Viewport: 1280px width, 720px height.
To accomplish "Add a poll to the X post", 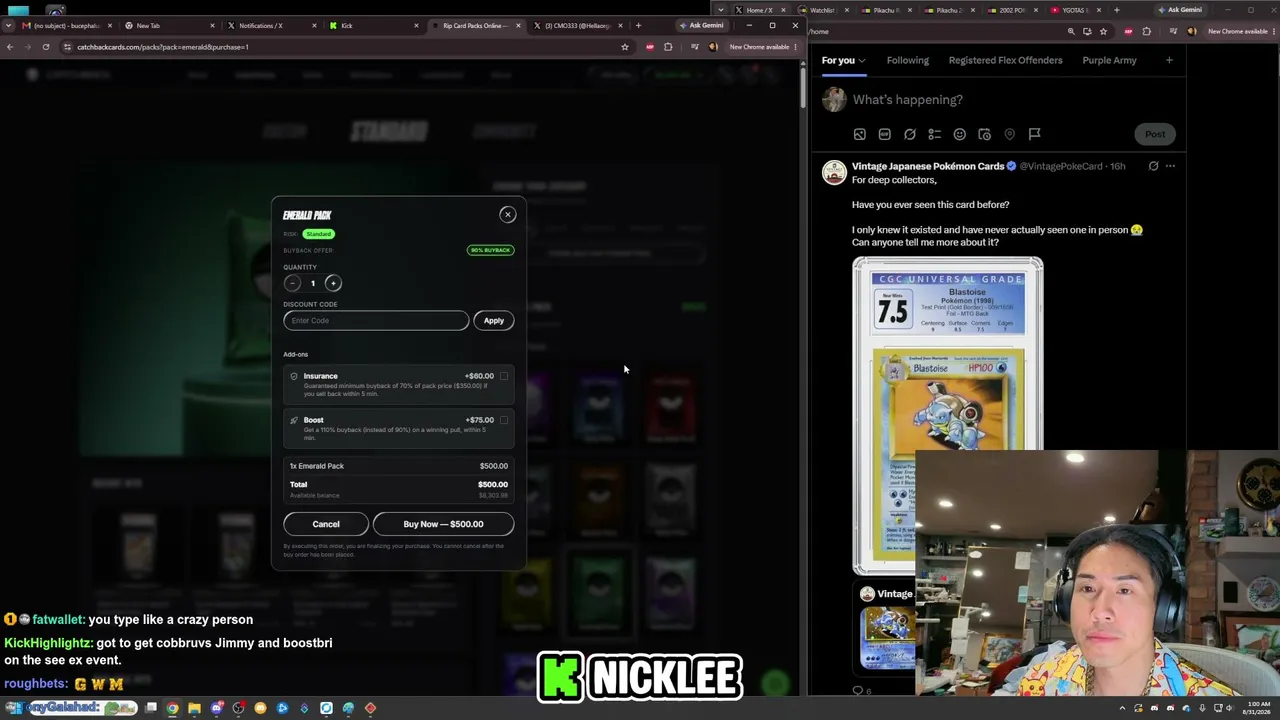I will coord(934,134).
